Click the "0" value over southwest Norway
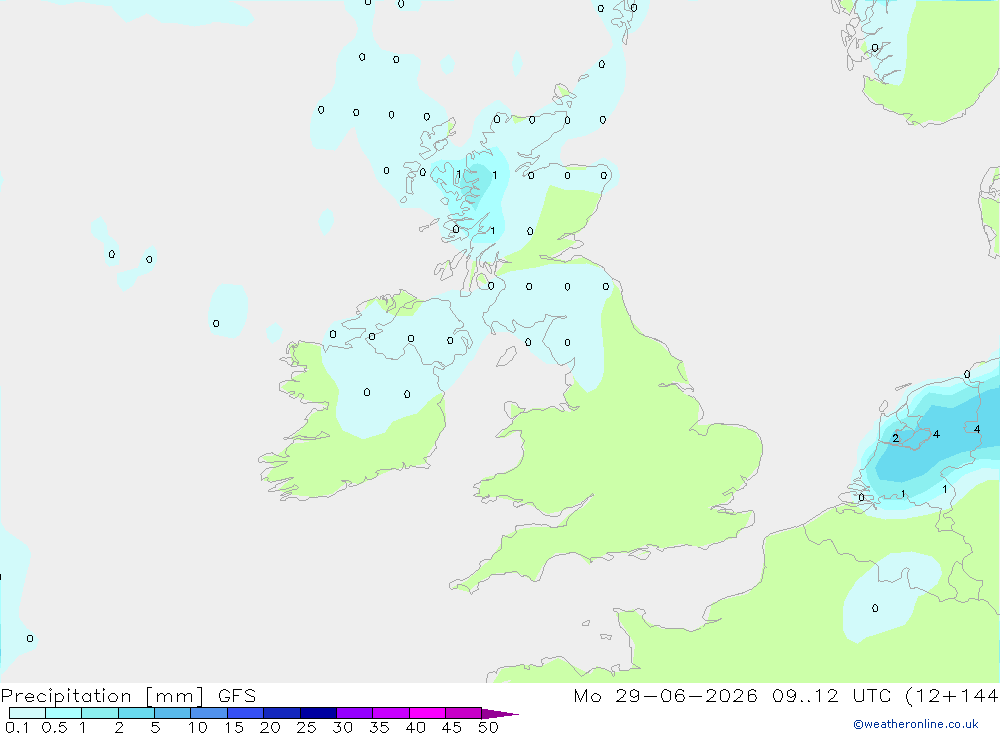This screenshot has height=733, width=1000. [x=875, y=48]
